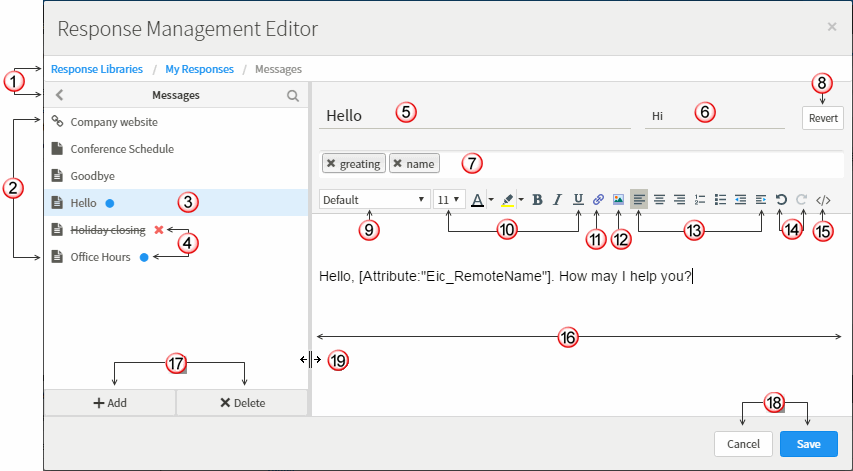The width and height of the screenshot is (853, 471).
Task: Insert a numbered list
Action: 700,199
